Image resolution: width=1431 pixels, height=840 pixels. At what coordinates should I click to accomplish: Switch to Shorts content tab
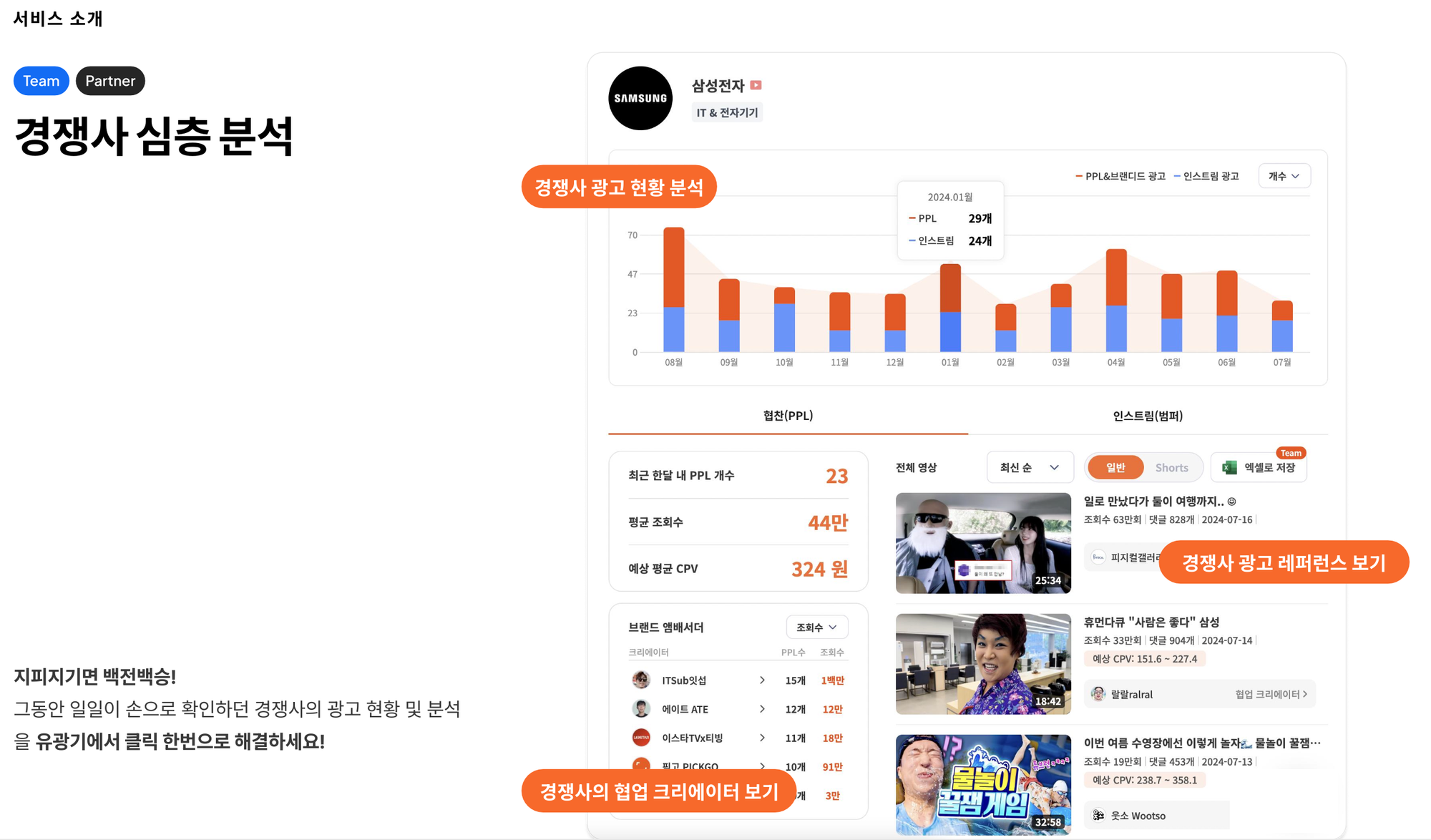coord(1171,469)
